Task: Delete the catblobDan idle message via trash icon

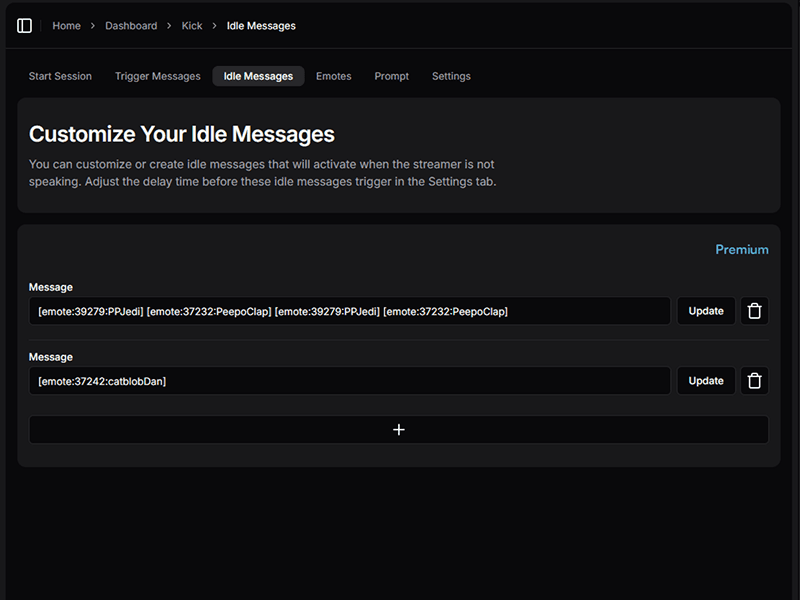Action: pyautogui.click(x=754, y=381)
